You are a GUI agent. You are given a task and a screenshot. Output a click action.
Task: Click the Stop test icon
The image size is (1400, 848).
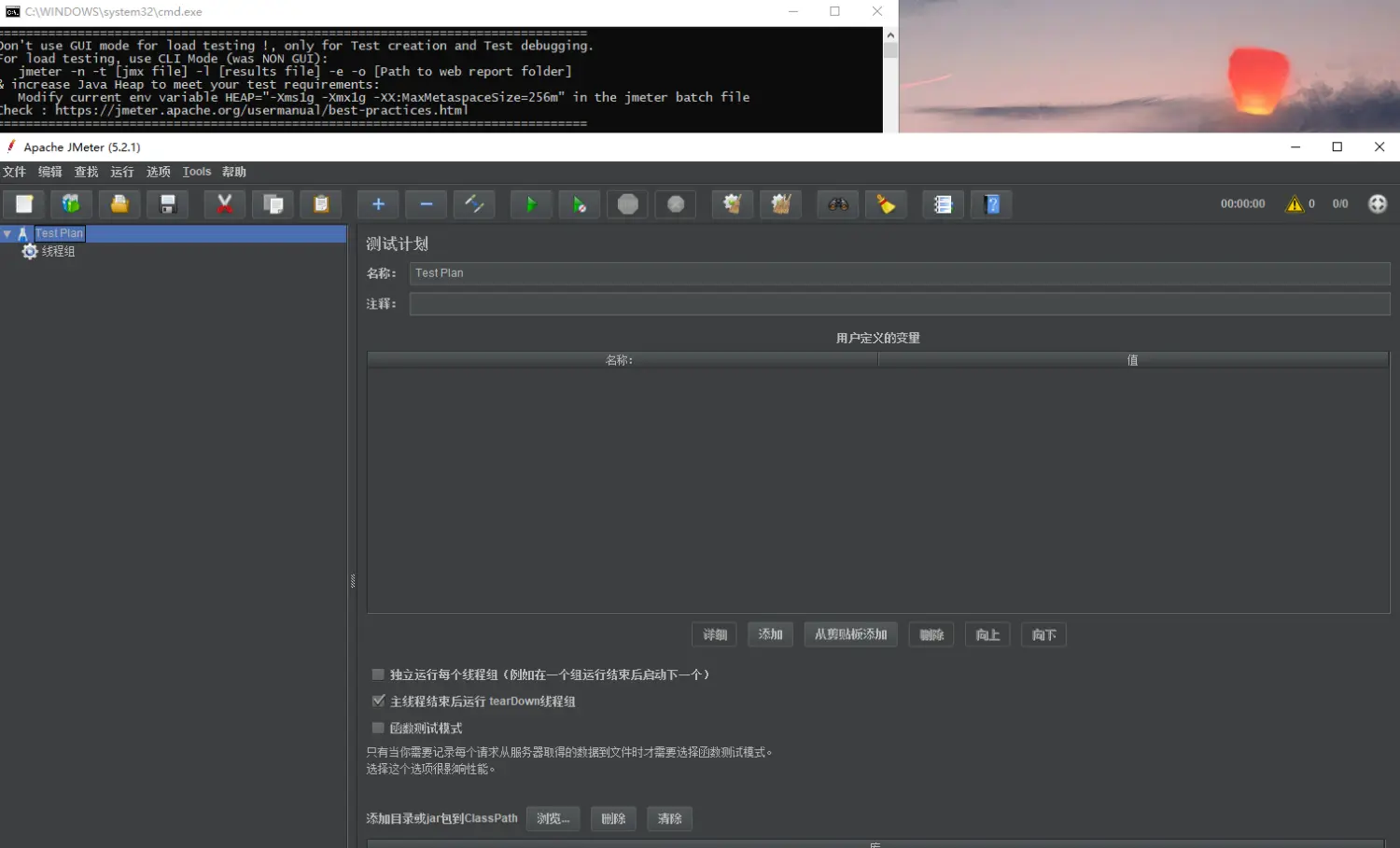628,204
